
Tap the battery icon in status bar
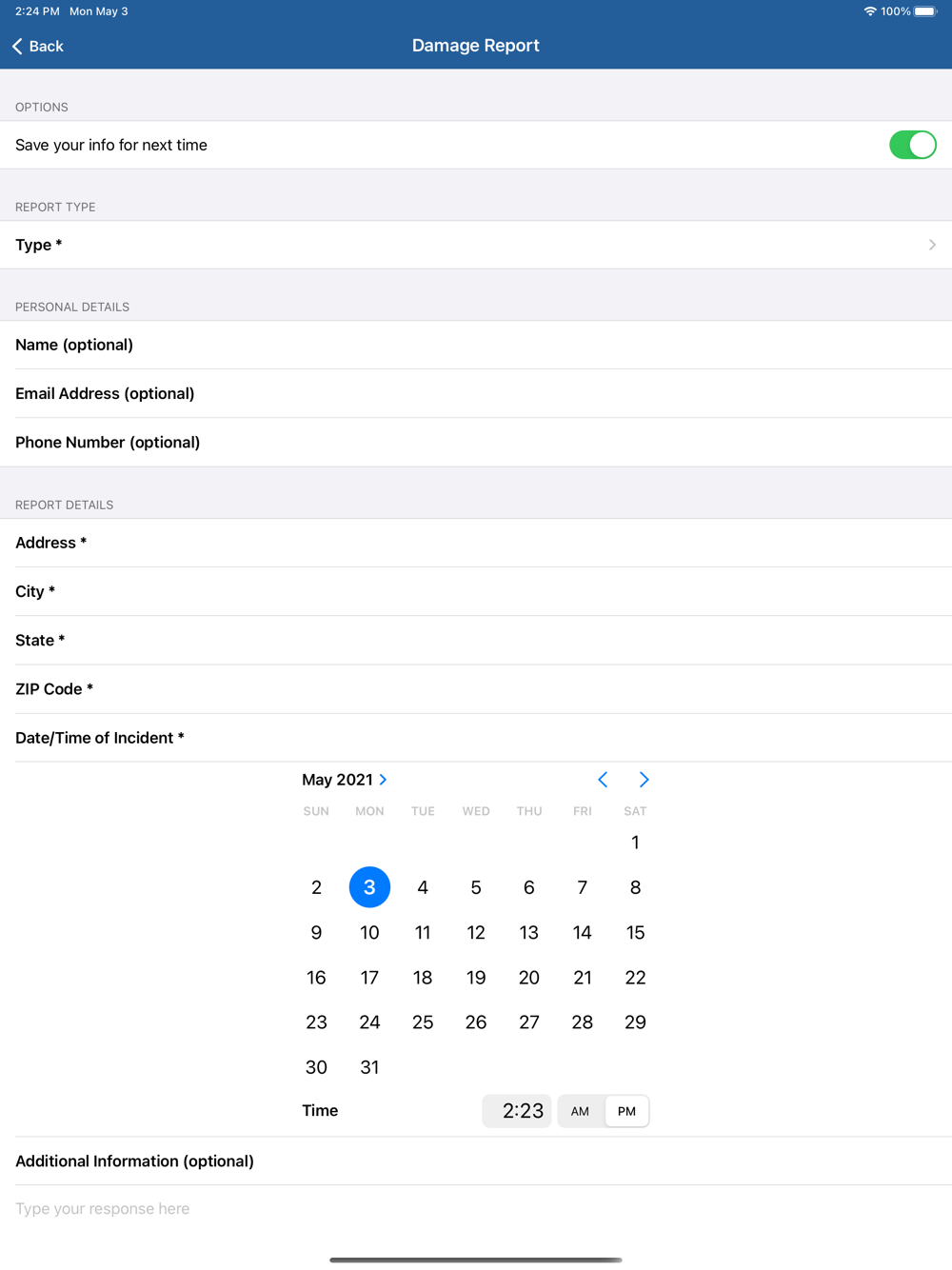click(925, 11)
